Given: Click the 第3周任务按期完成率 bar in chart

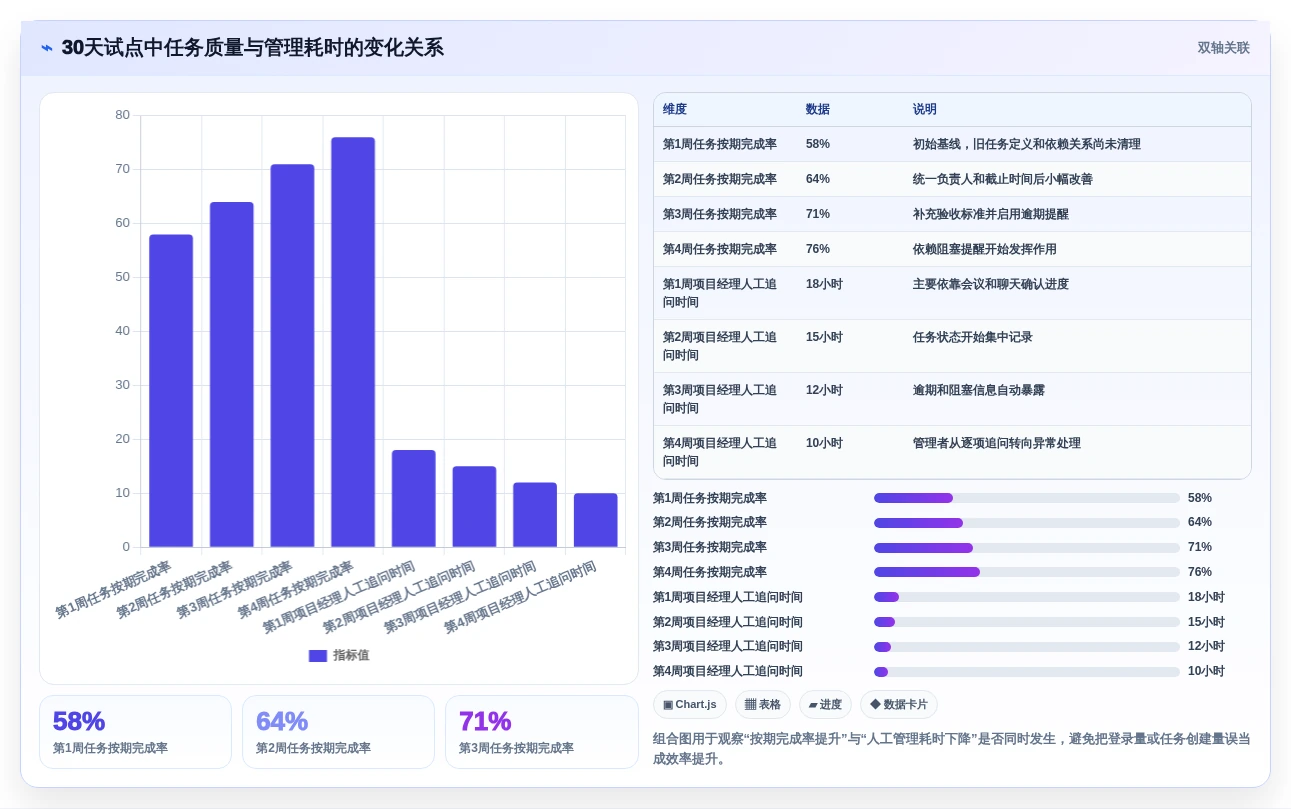Looking at the screenshot, I should click(292, 356).
